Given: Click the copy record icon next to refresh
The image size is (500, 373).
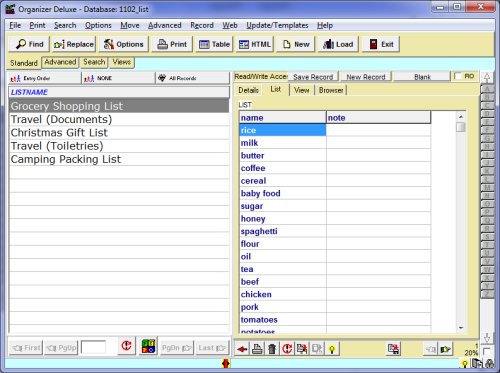Looking at the screenshot, I should [x=302, y=349].
